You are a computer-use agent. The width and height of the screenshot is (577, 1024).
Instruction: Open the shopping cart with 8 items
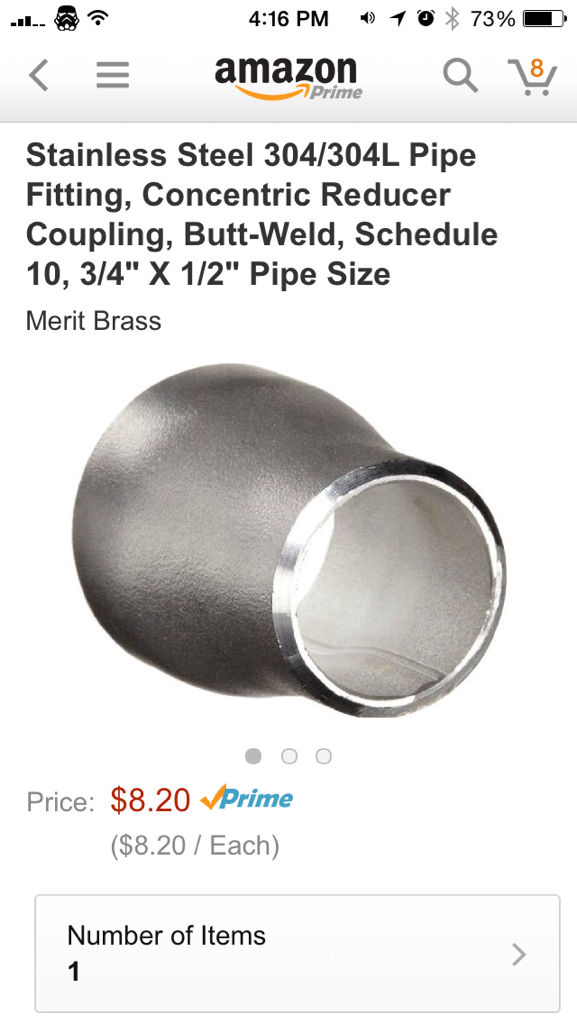(x=532, y=76)
